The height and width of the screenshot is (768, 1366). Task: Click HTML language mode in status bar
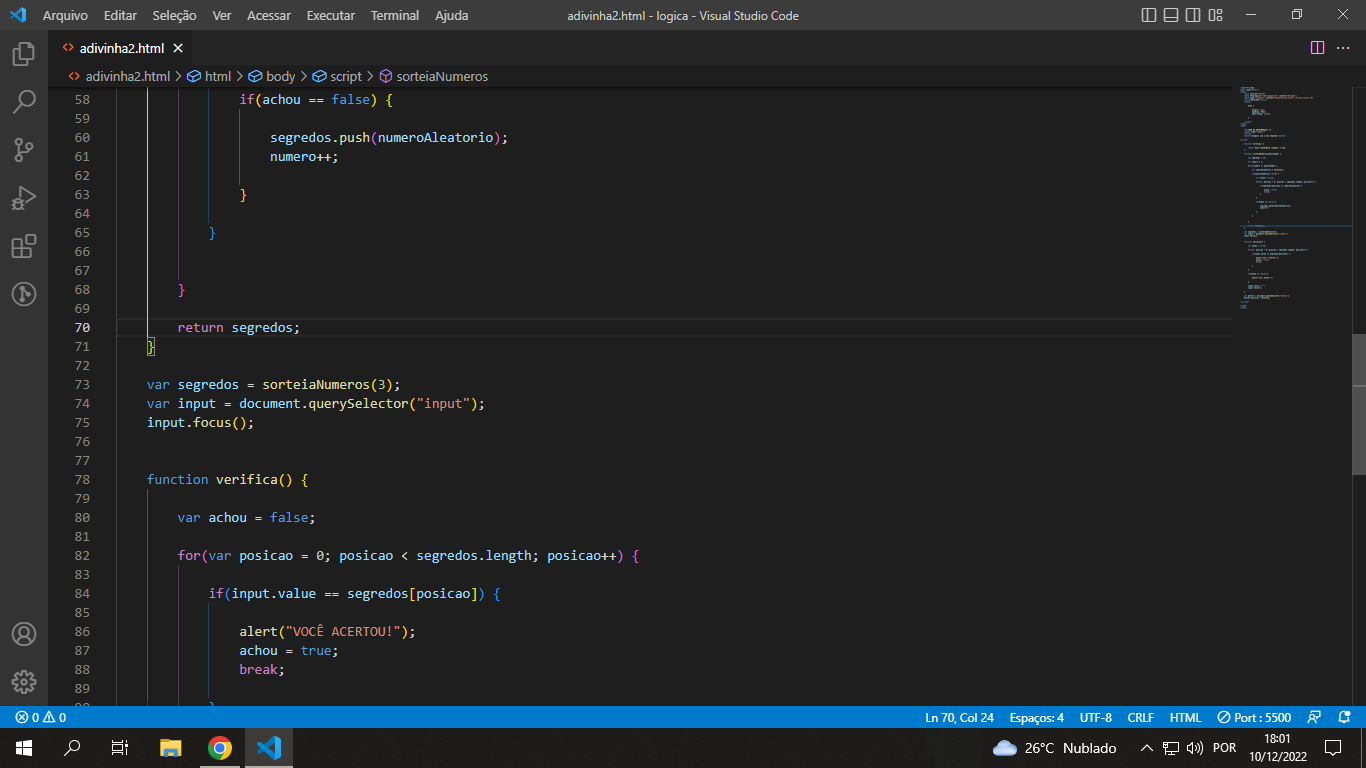pos(1185,717)
